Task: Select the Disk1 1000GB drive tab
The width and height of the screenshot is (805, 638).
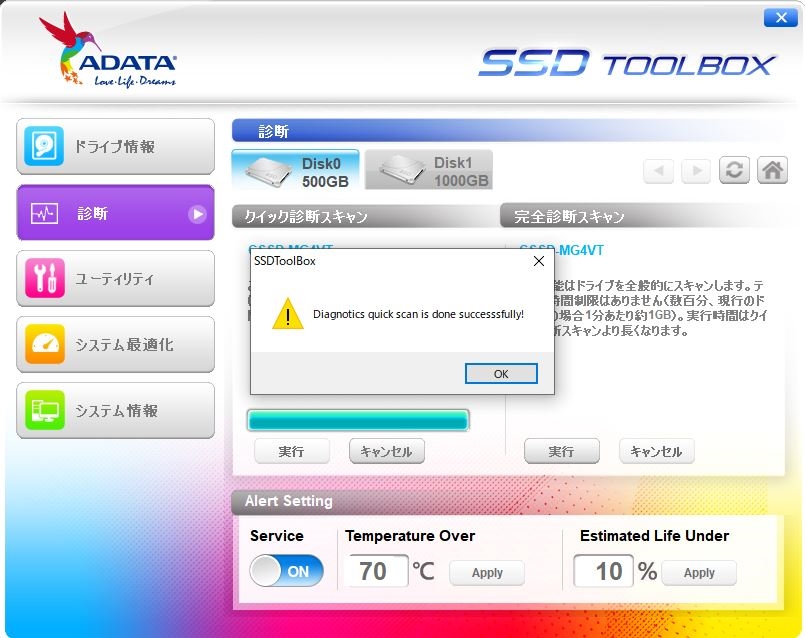Action: 429,170
